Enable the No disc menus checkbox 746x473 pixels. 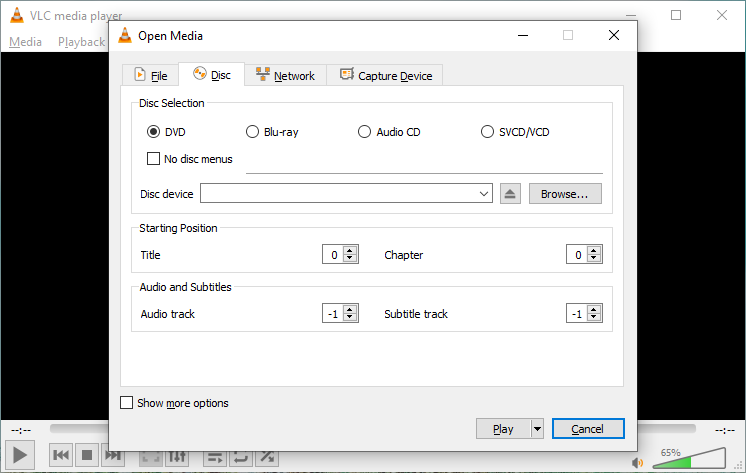(x=153, y=158)
